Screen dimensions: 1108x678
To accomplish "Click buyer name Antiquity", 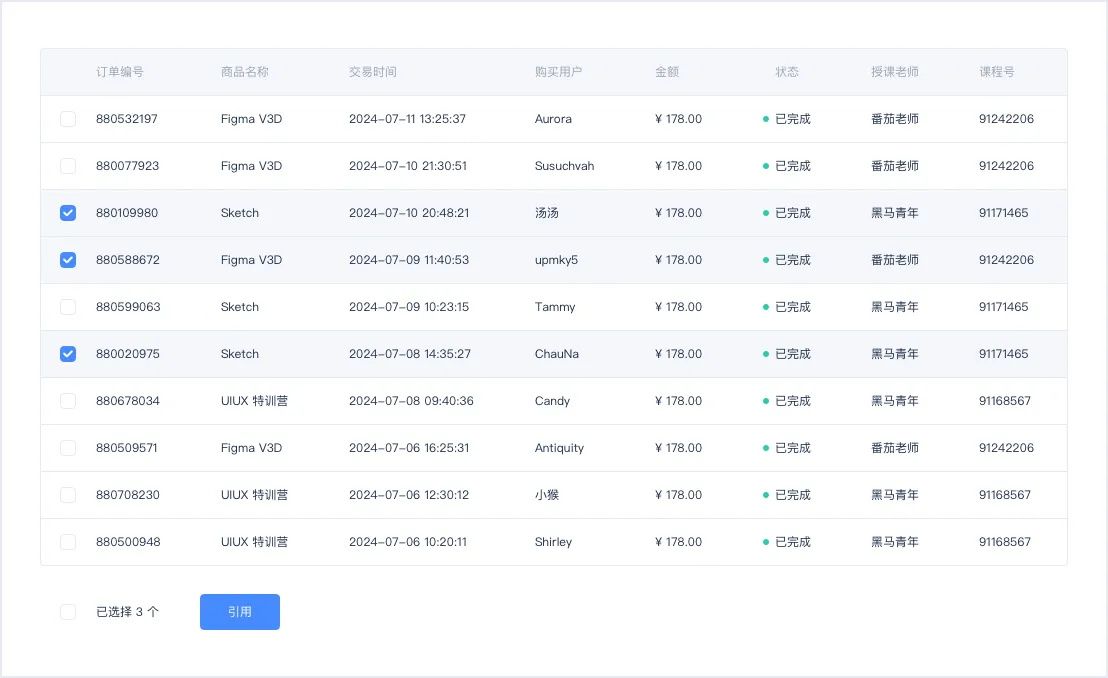I will click(559, 448).
